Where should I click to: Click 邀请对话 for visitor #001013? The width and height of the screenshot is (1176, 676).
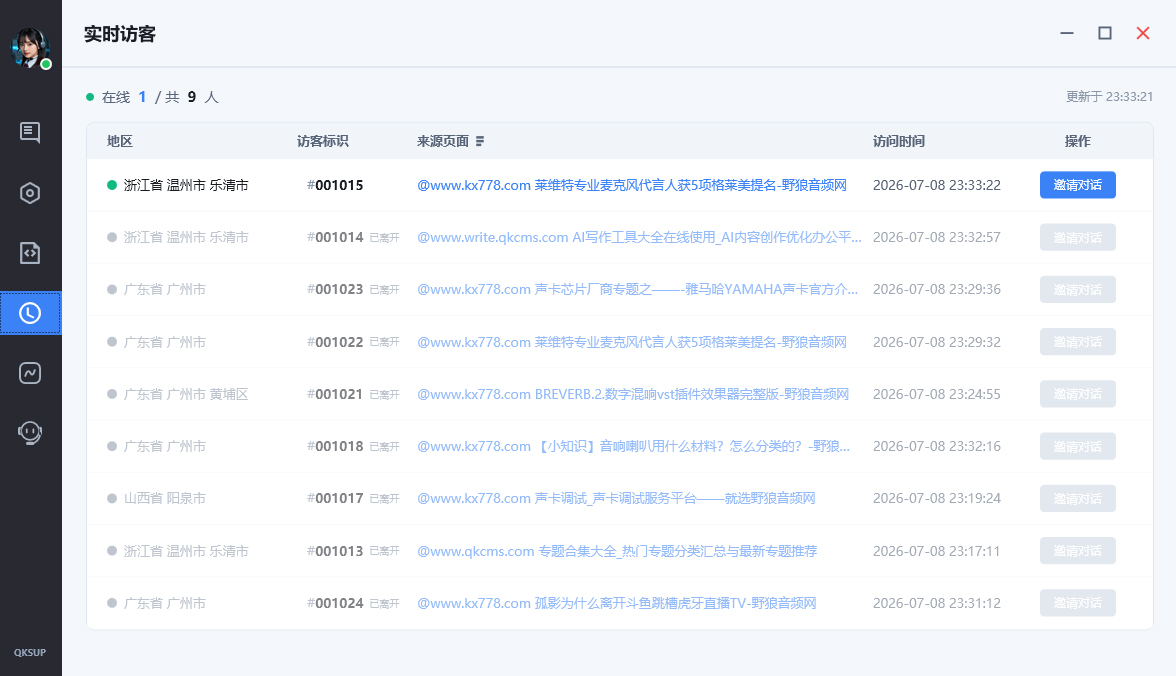1078,551
